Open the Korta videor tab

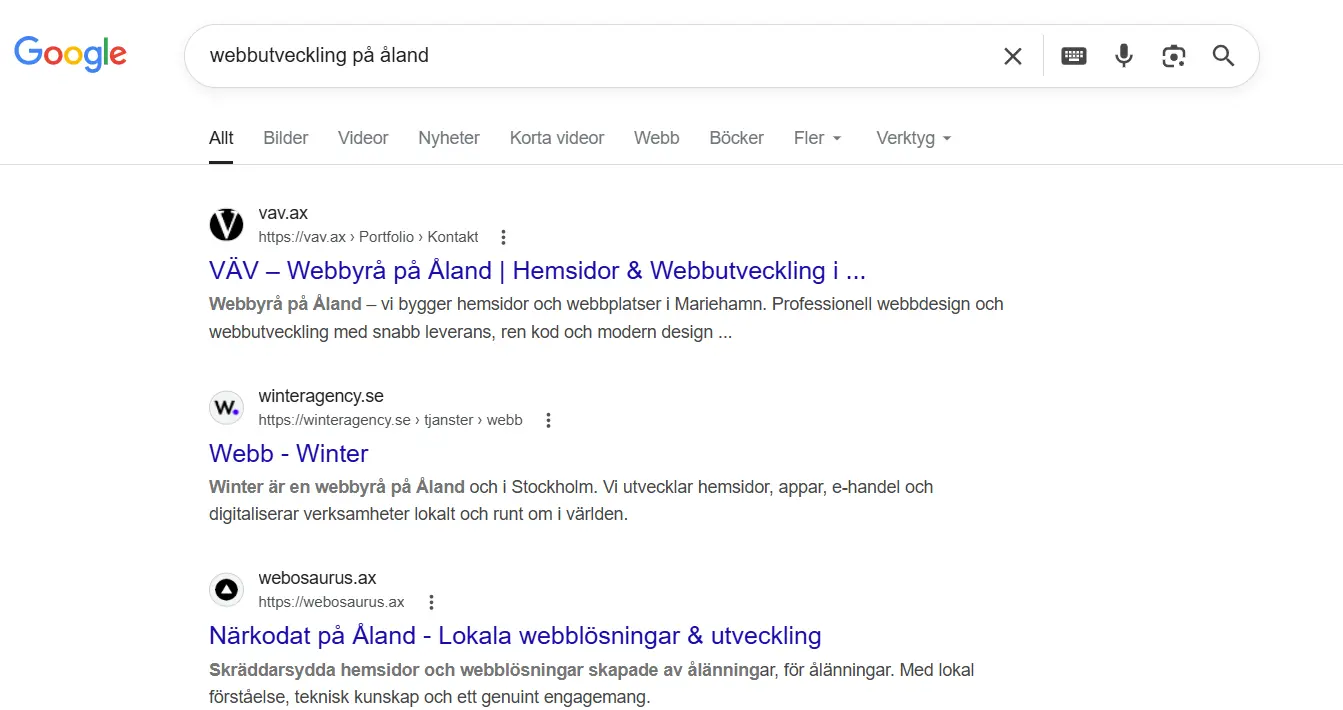point(556,138)
